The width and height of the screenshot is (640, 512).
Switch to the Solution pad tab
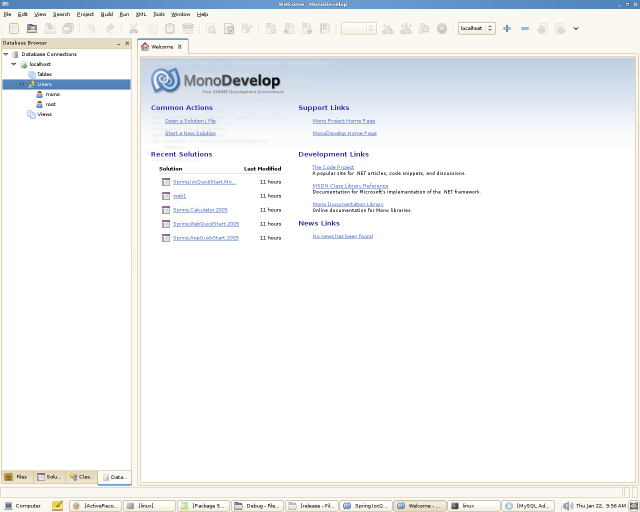click(49, 477)
